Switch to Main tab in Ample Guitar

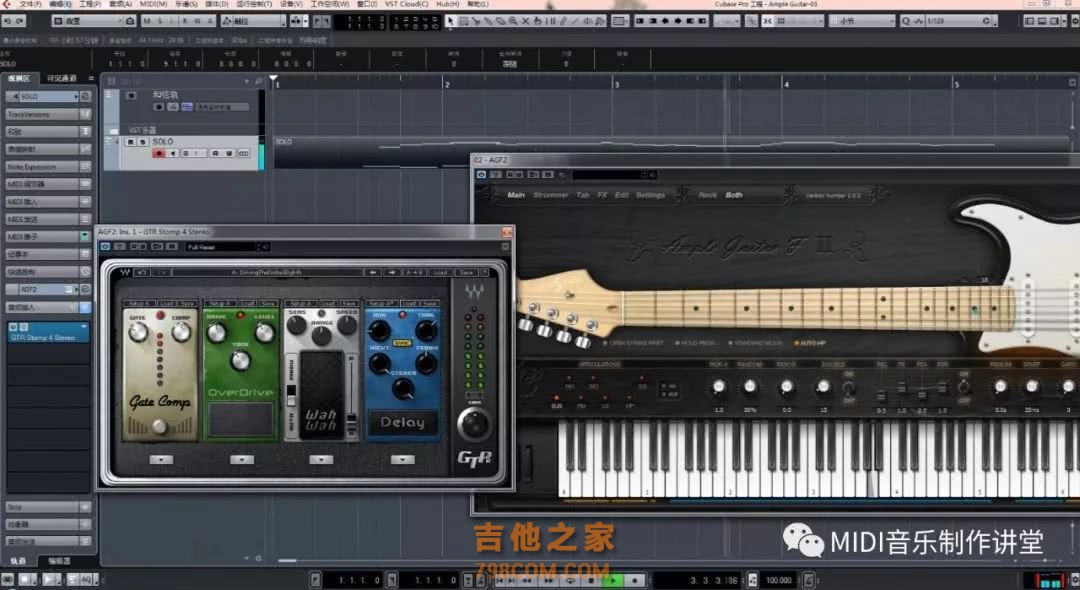click(x=516, y=195)
